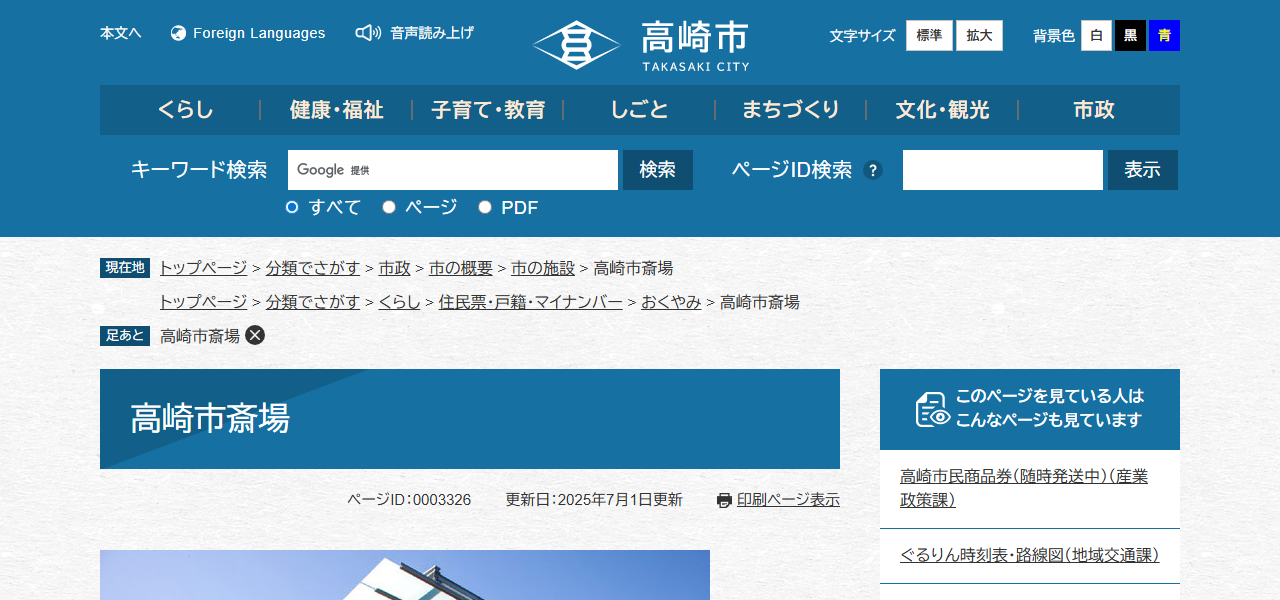Screen dimensions: 1280x600
Task: Set background color to 青
Action: click(x=1164, y=35)
